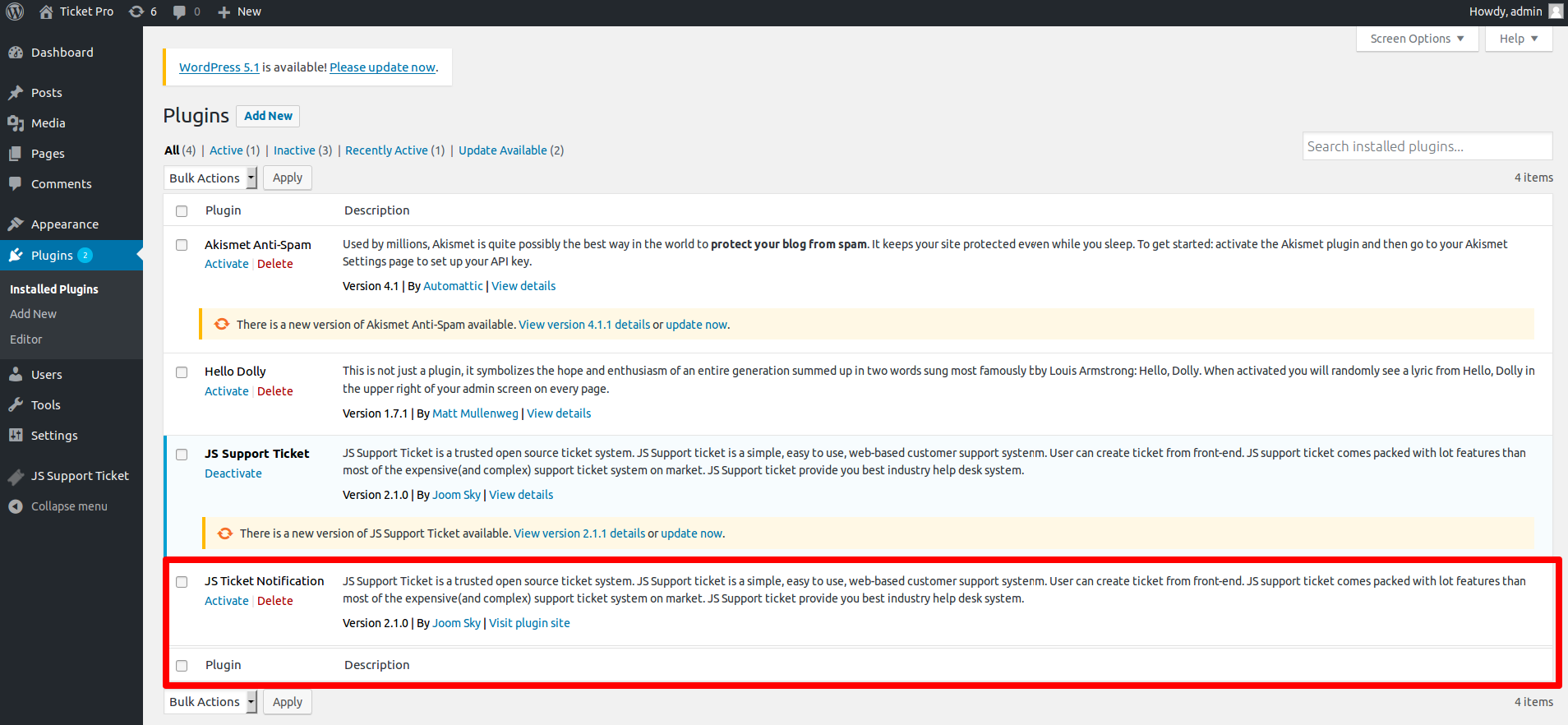
Task: Activate the JS Ticket Notification plugin
Action: [x=227, y=601]
